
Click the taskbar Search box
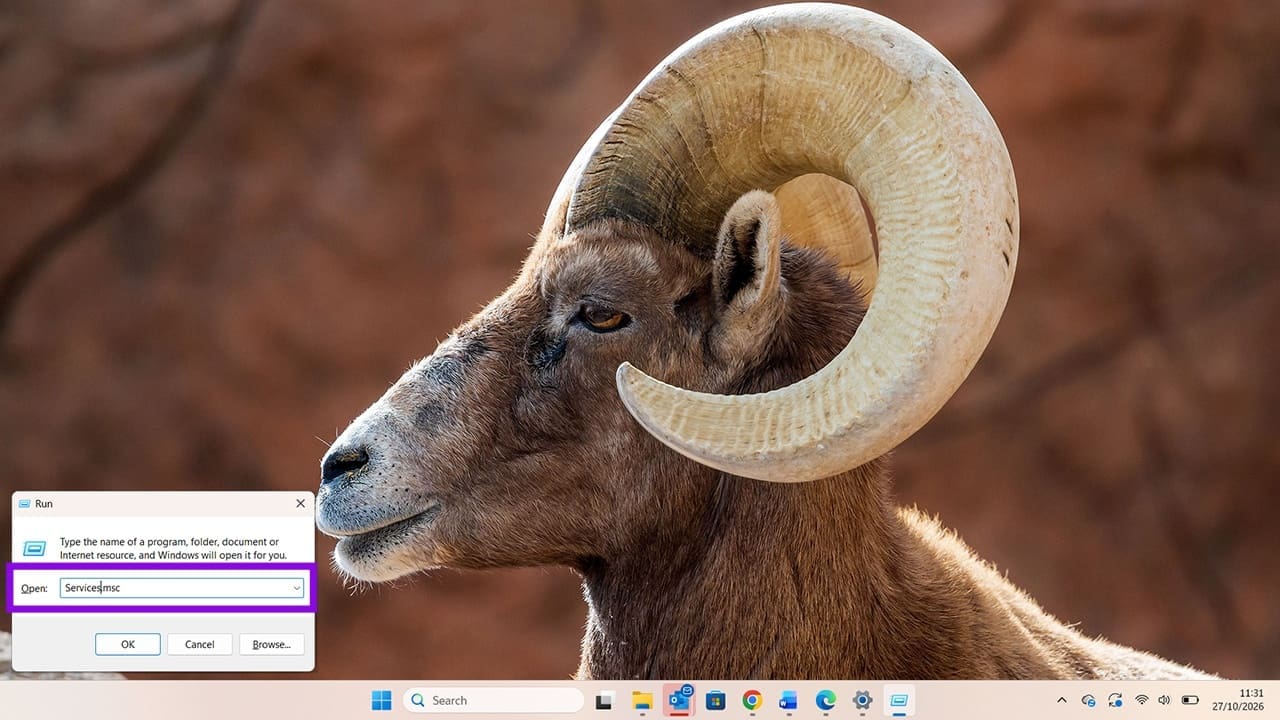(x=494, y=700)
